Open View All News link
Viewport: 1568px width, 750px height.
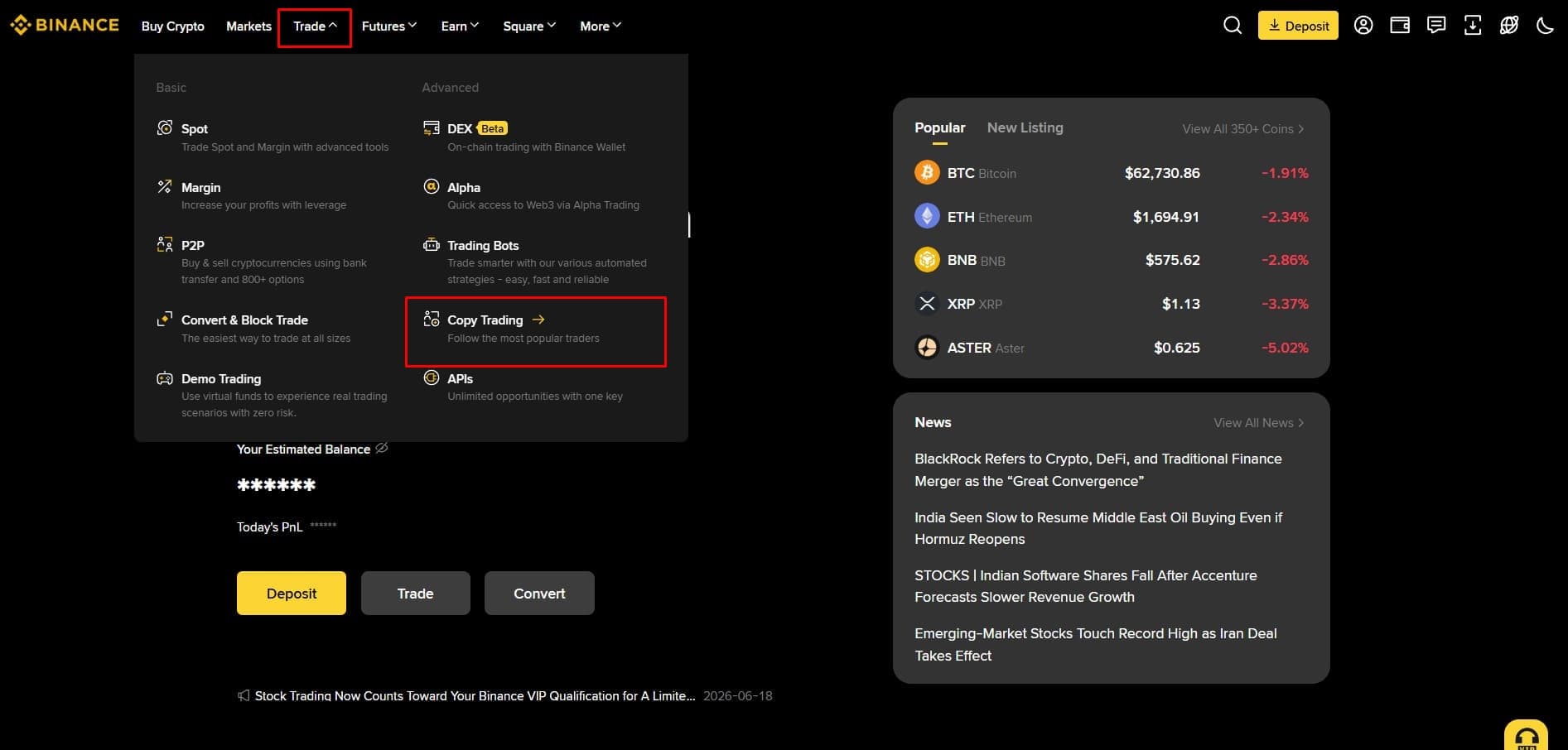tap(1259, 423)
